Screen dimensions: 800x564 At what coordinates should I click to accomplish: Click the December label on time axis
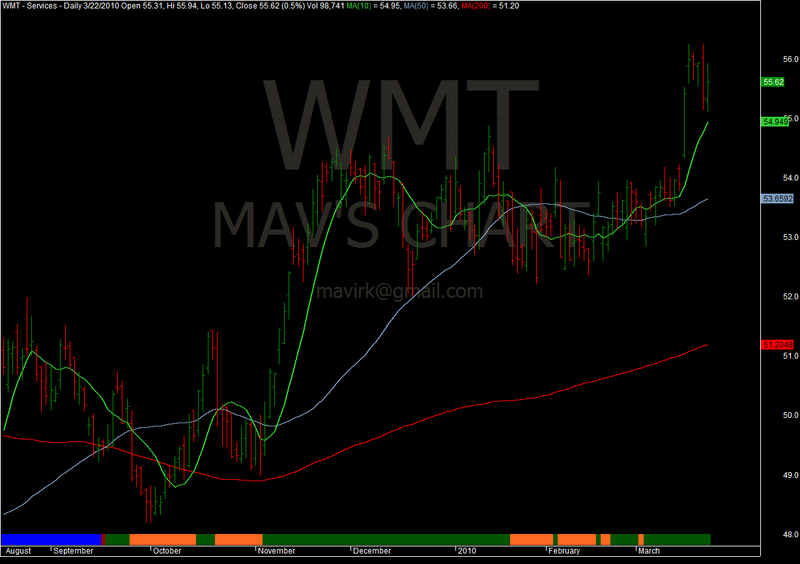372,551
